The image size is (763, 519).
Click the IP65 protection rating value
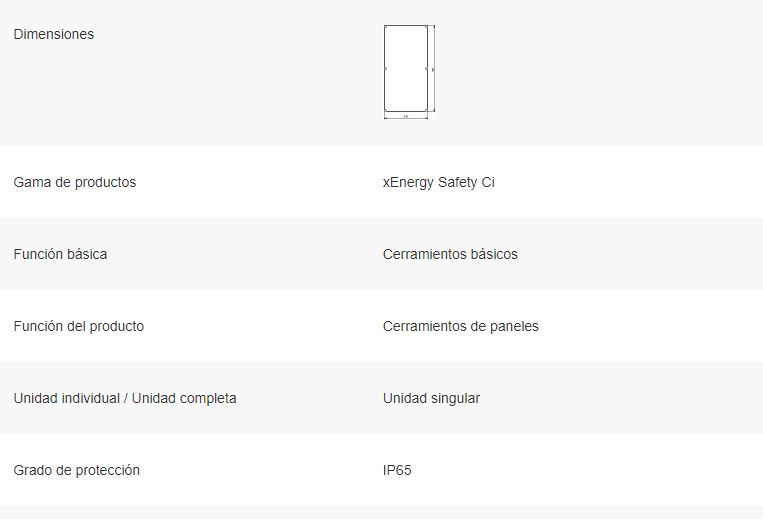(x=397, y=470)
